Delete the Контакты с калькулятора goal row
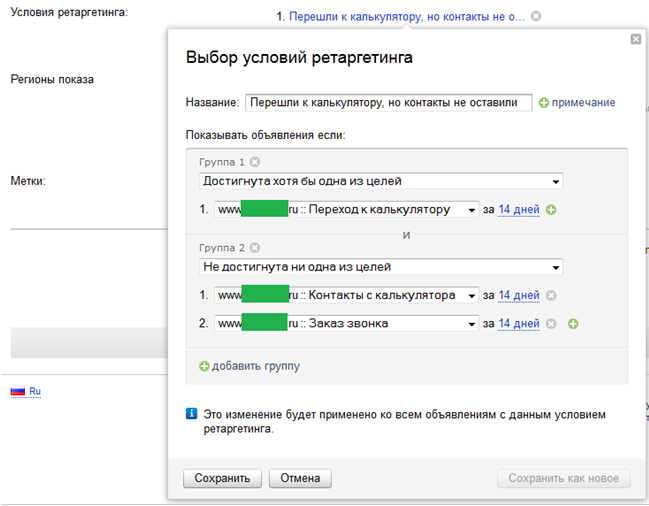The width and height of the screenshot is (649, 506). click(551, 295)
